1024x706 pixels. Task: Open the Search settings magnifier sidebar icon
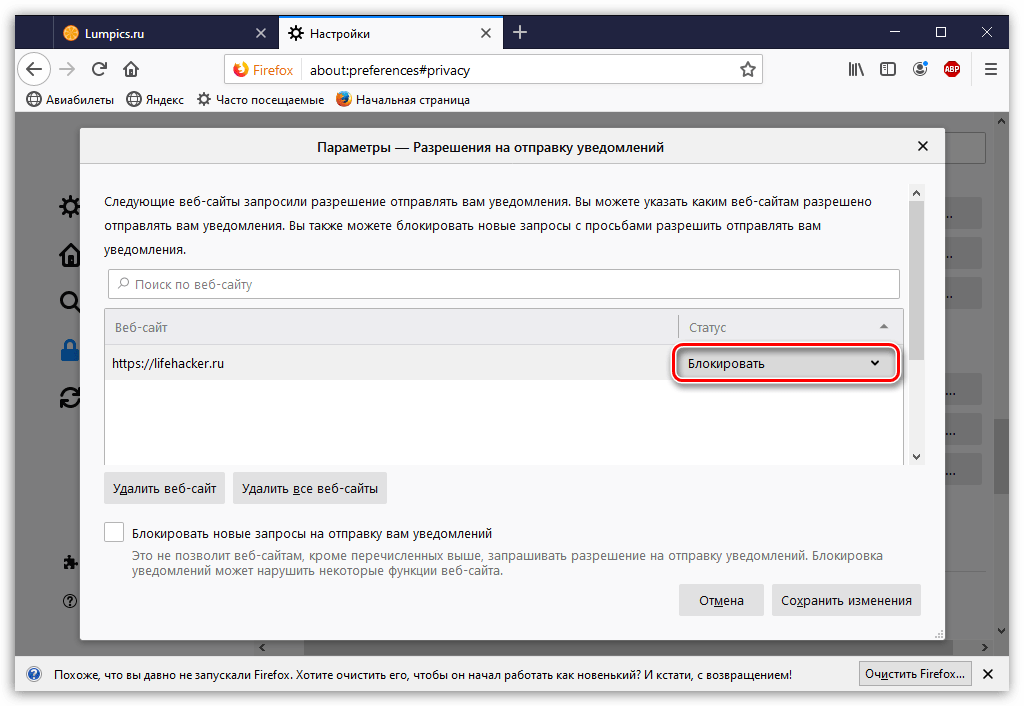69,301
